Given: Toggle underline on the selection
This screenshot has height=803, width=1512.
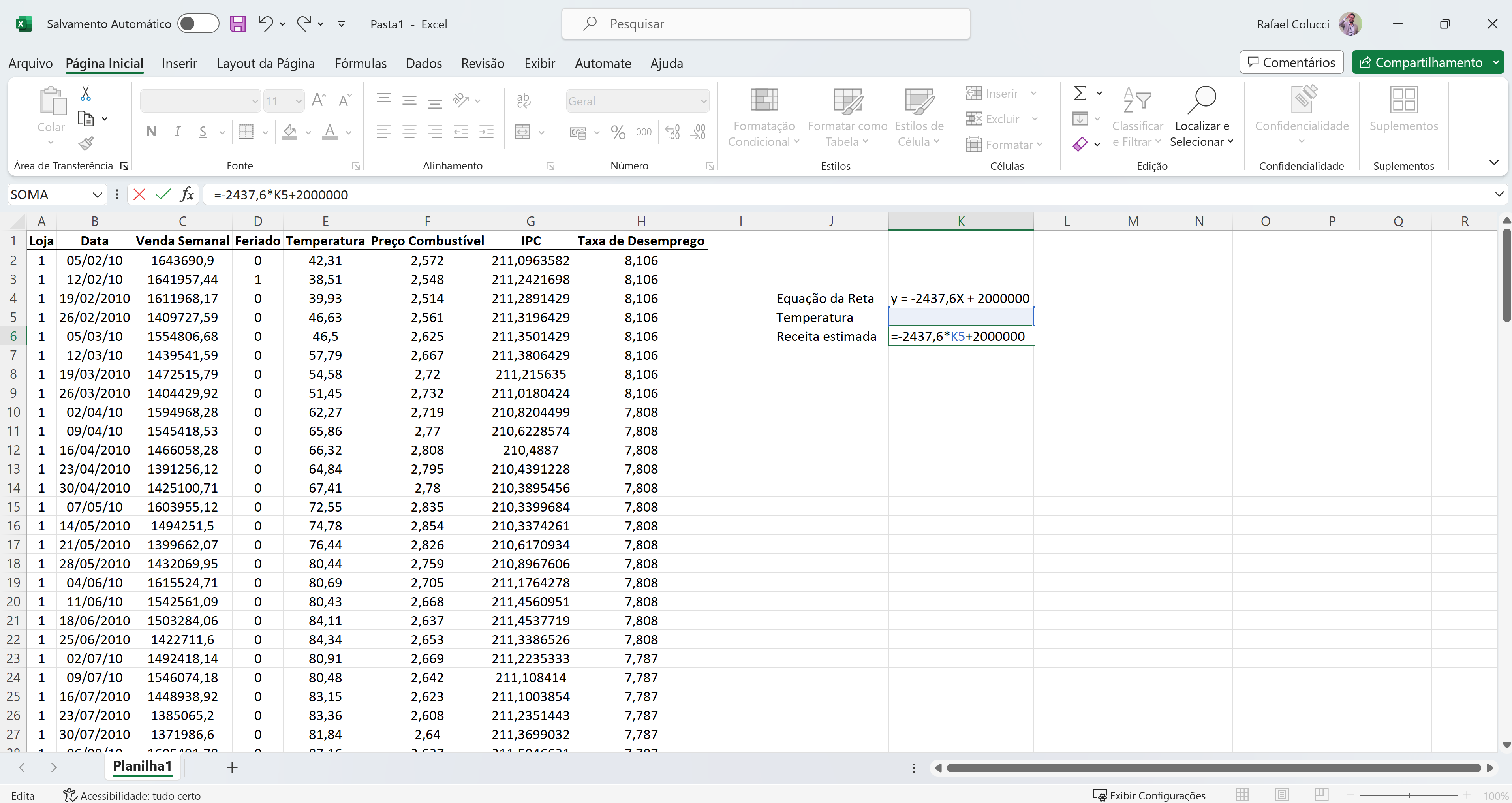Looking at the screenshot, I should (203, 132).
